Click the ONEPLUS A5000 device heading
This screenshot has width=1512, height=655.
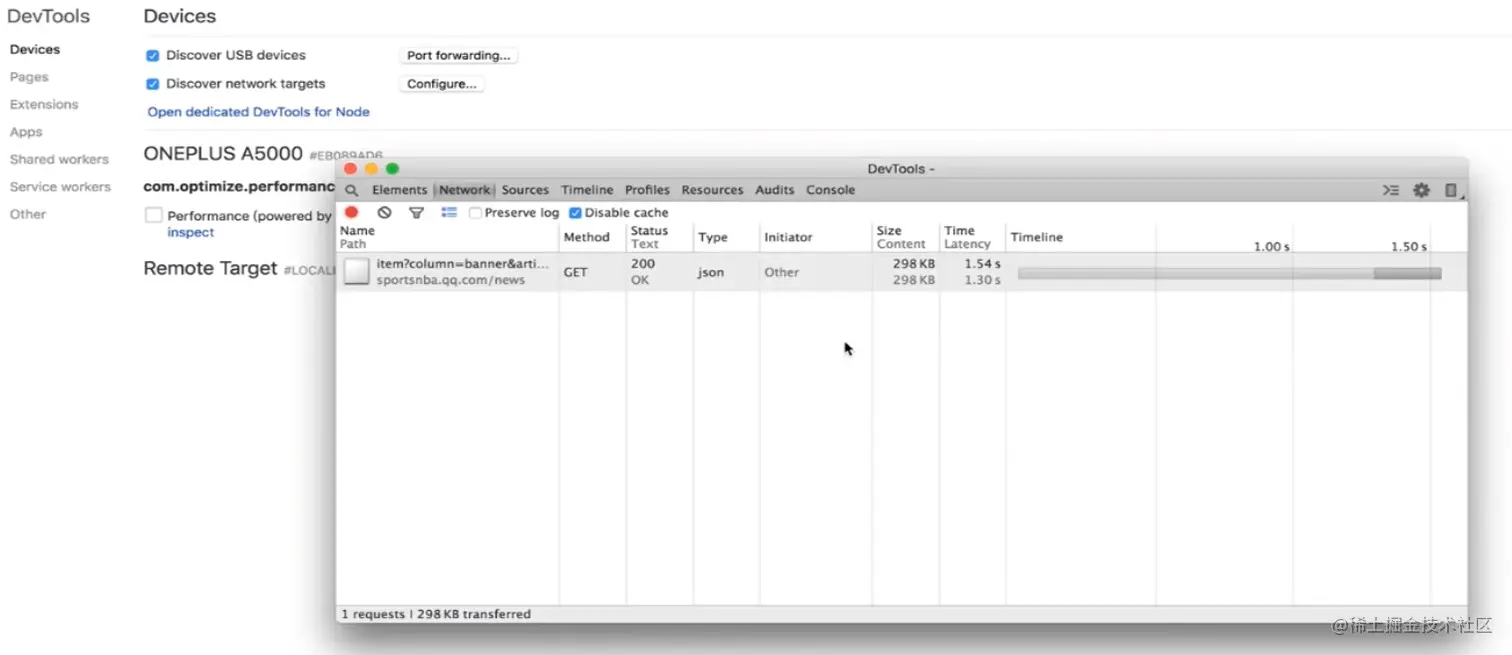pos(223,154)
